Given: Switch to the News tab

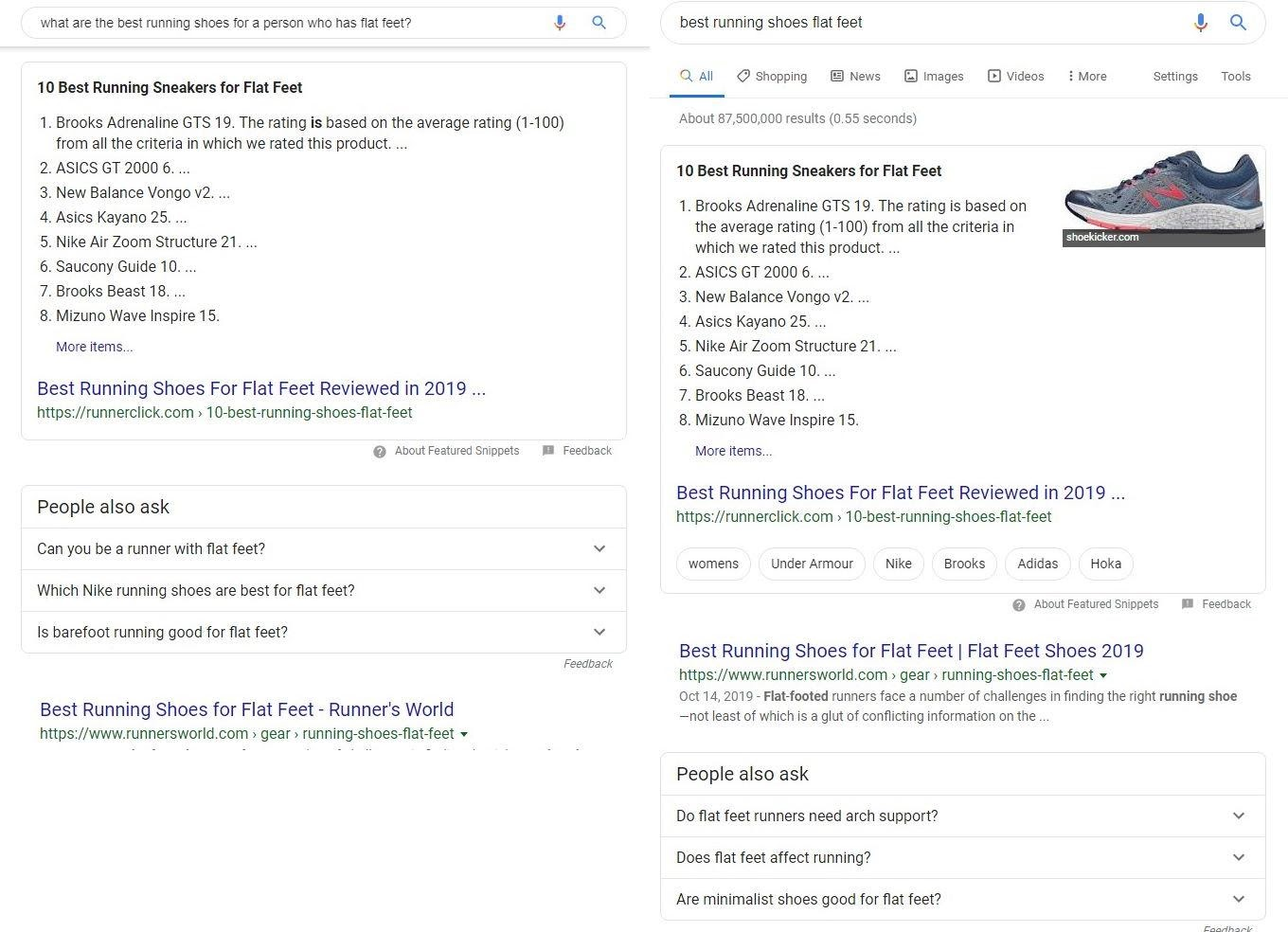Looking at the screenshot, I should click(855, 77).
